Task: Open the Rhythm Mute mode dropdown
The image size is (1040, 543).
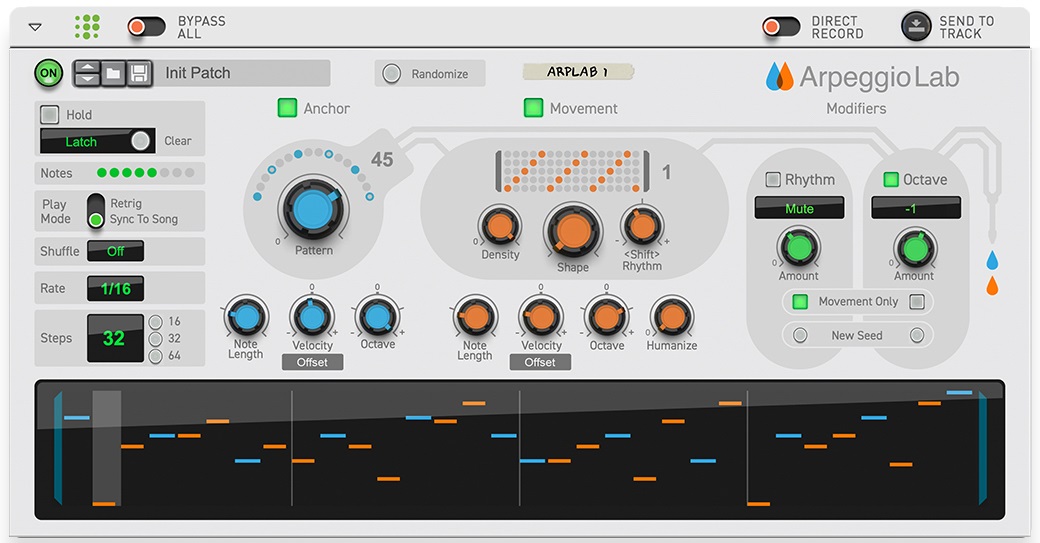Action: pyautogui.click(x=799, y=208)
